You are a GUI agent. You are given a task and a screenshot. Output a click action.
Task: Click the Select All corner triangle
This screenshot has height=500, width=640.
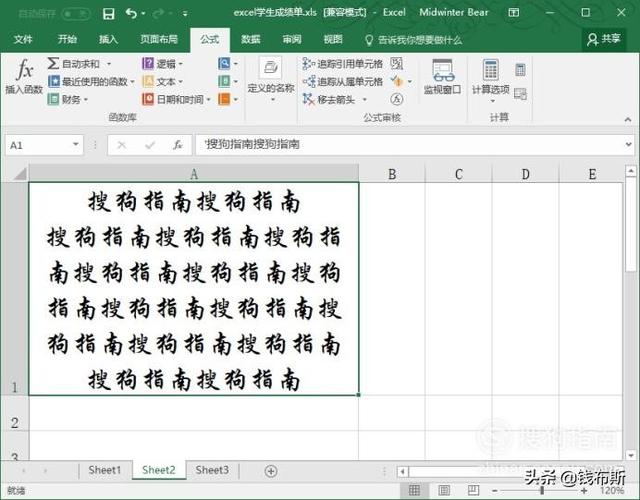pos(20,174)
